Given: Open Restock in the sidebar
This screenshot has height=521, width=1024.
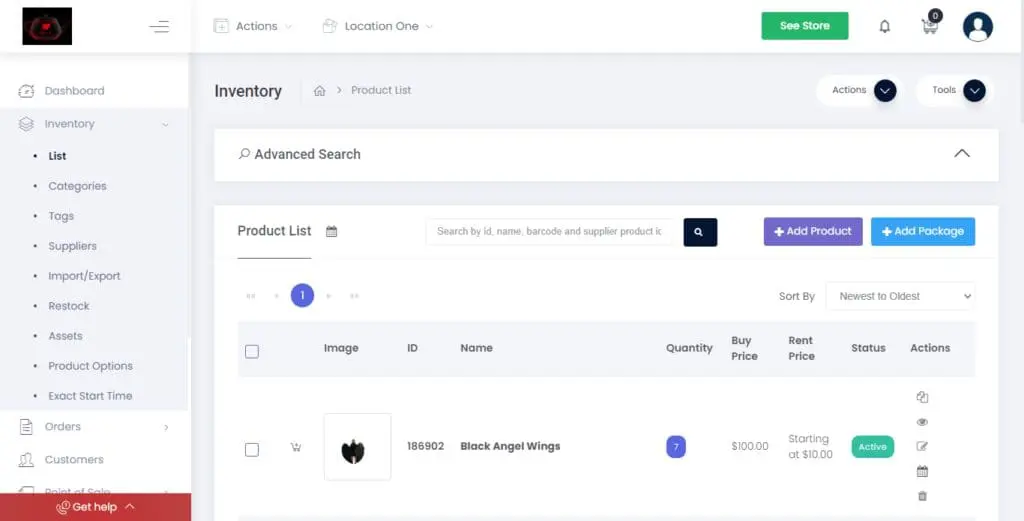Looking at the screenshot, I should [x=69, y=306].
